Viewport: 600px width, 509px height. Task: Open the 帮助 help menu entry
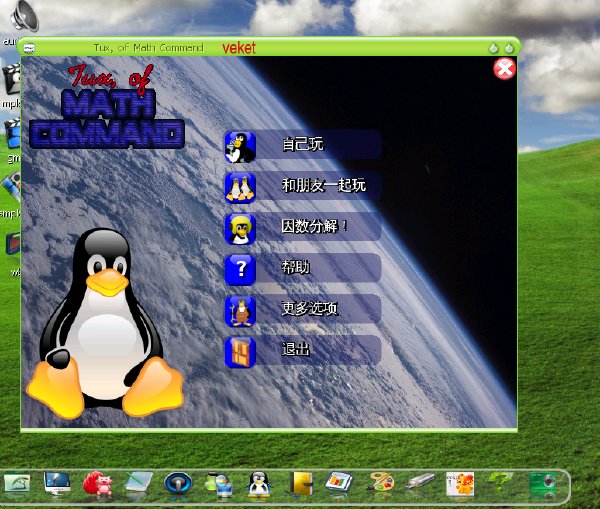[295, 267]
